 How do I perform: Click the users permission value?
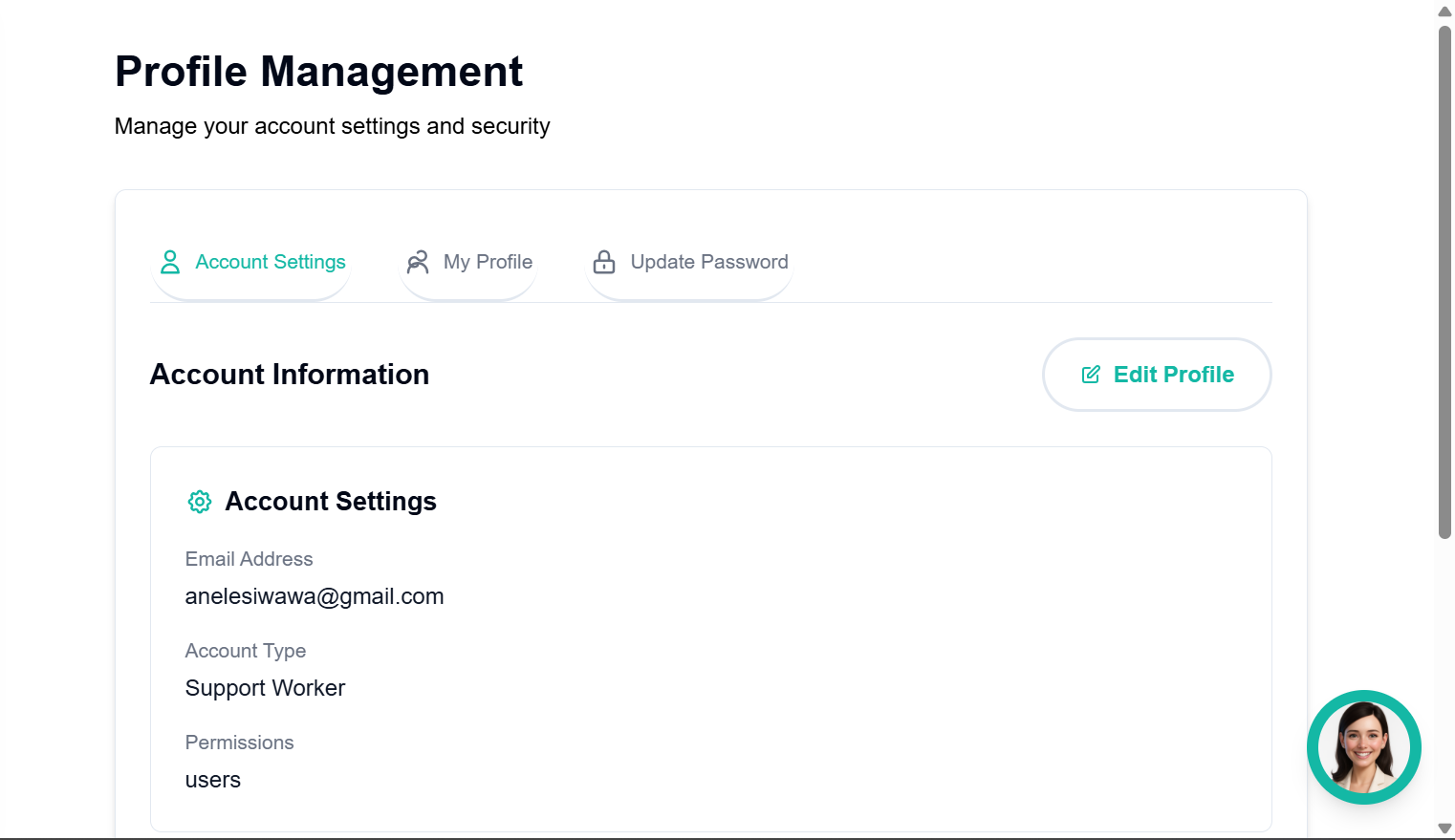tap(213, 780)
